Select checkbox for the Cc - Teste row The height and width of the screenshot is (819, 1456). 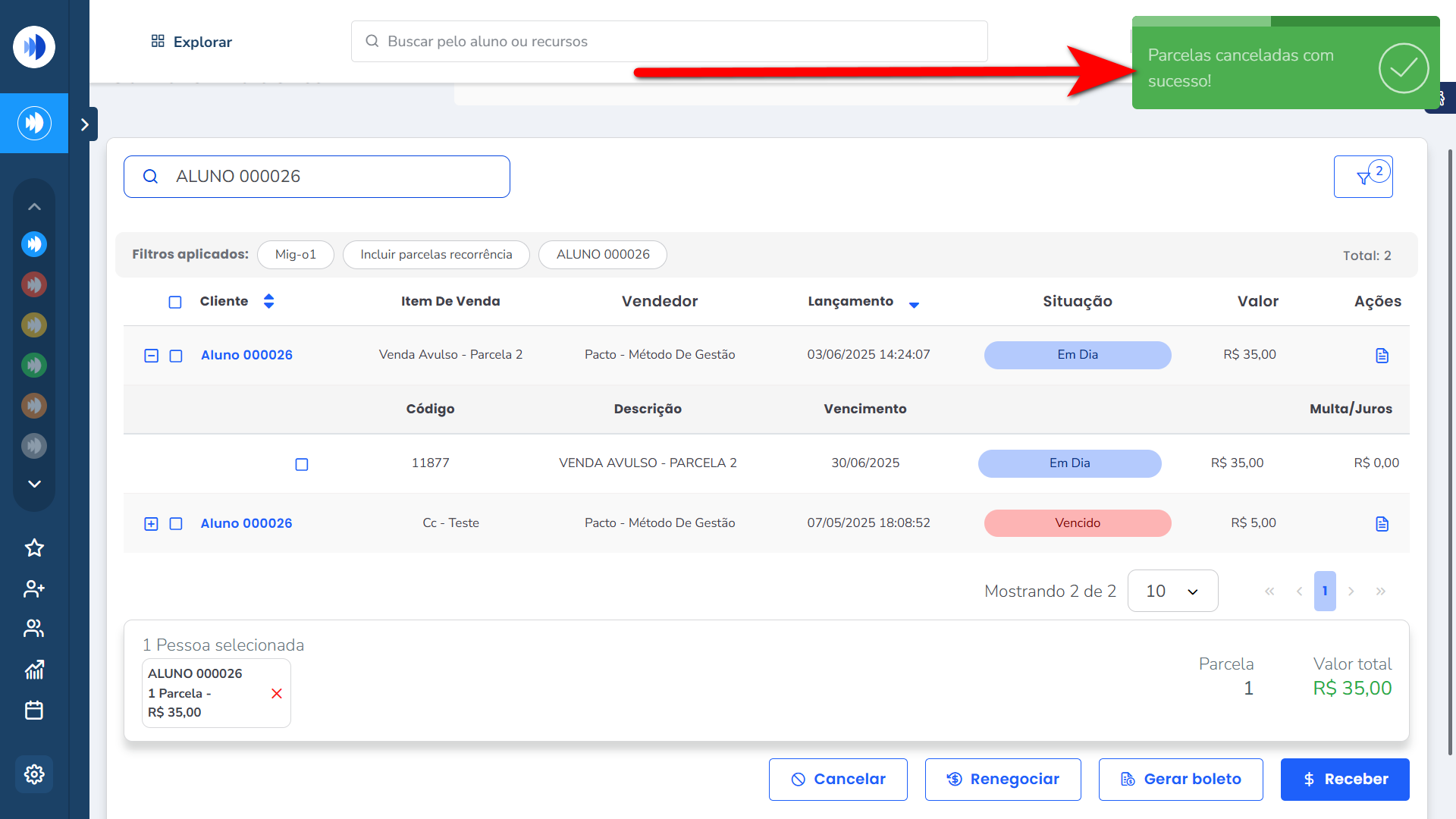[176, 524]
